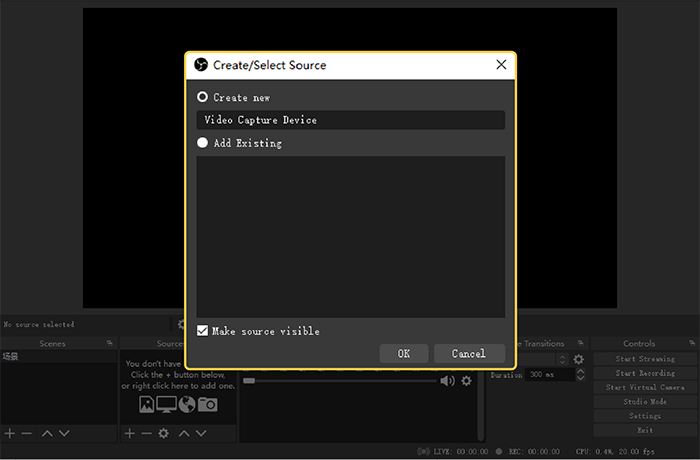Click the Video Capture Device name field

point(350,120)
